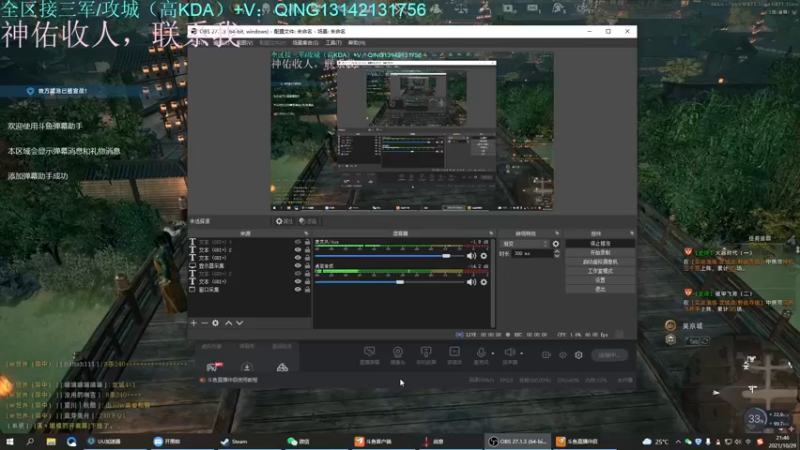Click the 开始录制 button
The width and height of the screenshot is (800, 450).
[x=600, y=253]
